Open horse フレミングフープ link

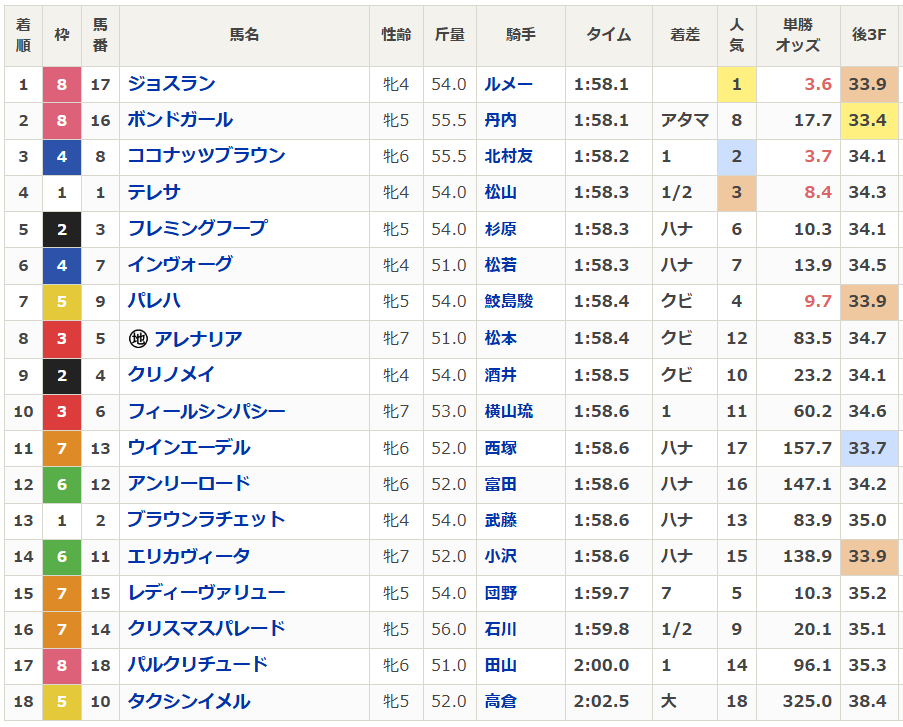point(197,229)
